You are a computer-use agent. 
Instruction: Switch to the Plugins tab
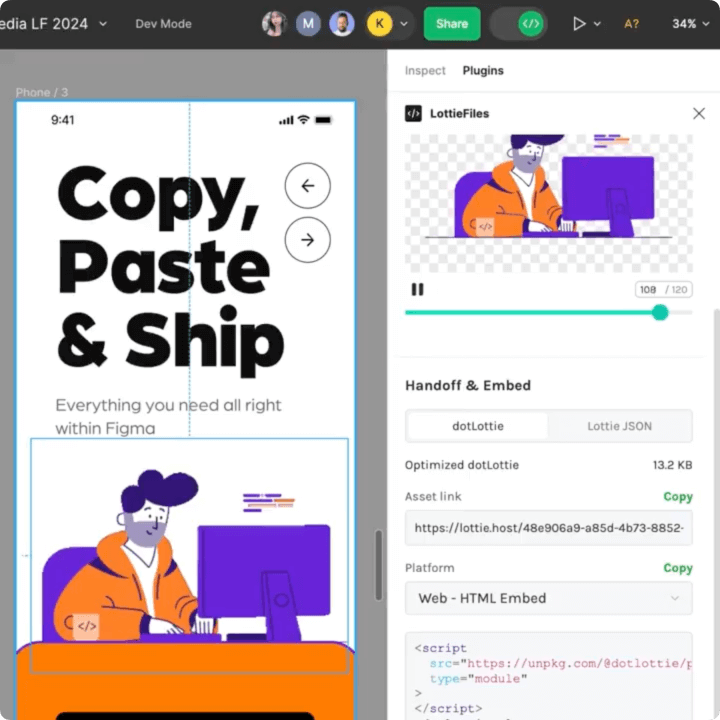(483, 71)
